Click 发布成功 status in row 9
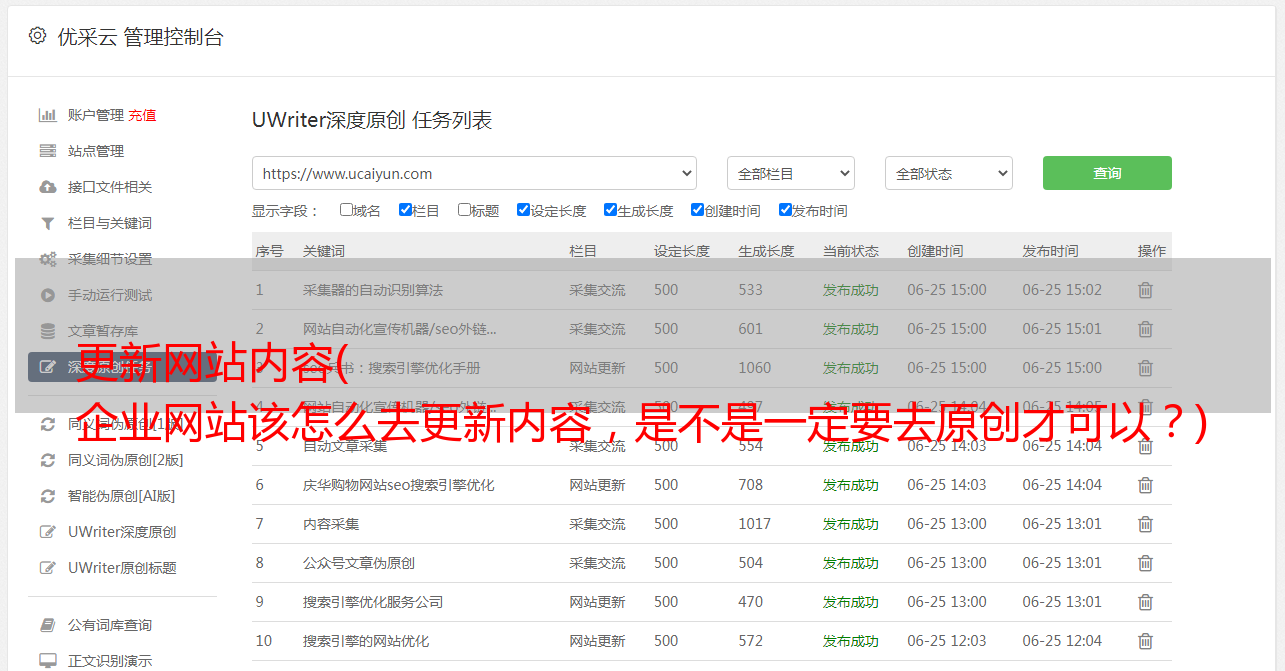The width and height of the screenshot is (1285, 671). pyautogui.click(x=851, y=602)
